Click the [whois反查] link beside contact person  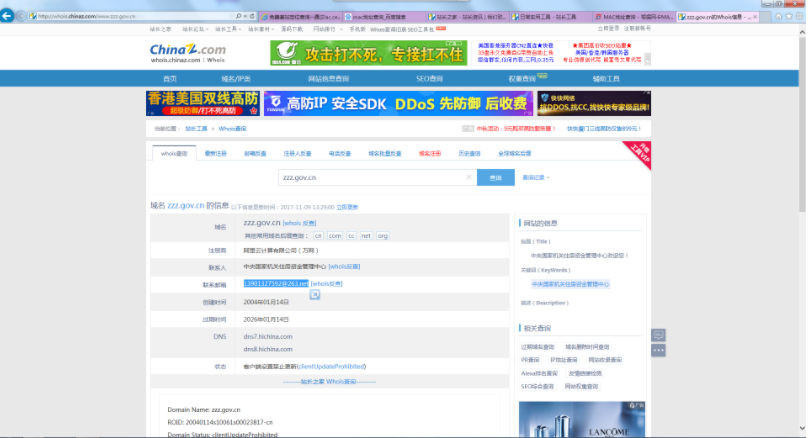[344, 266]
